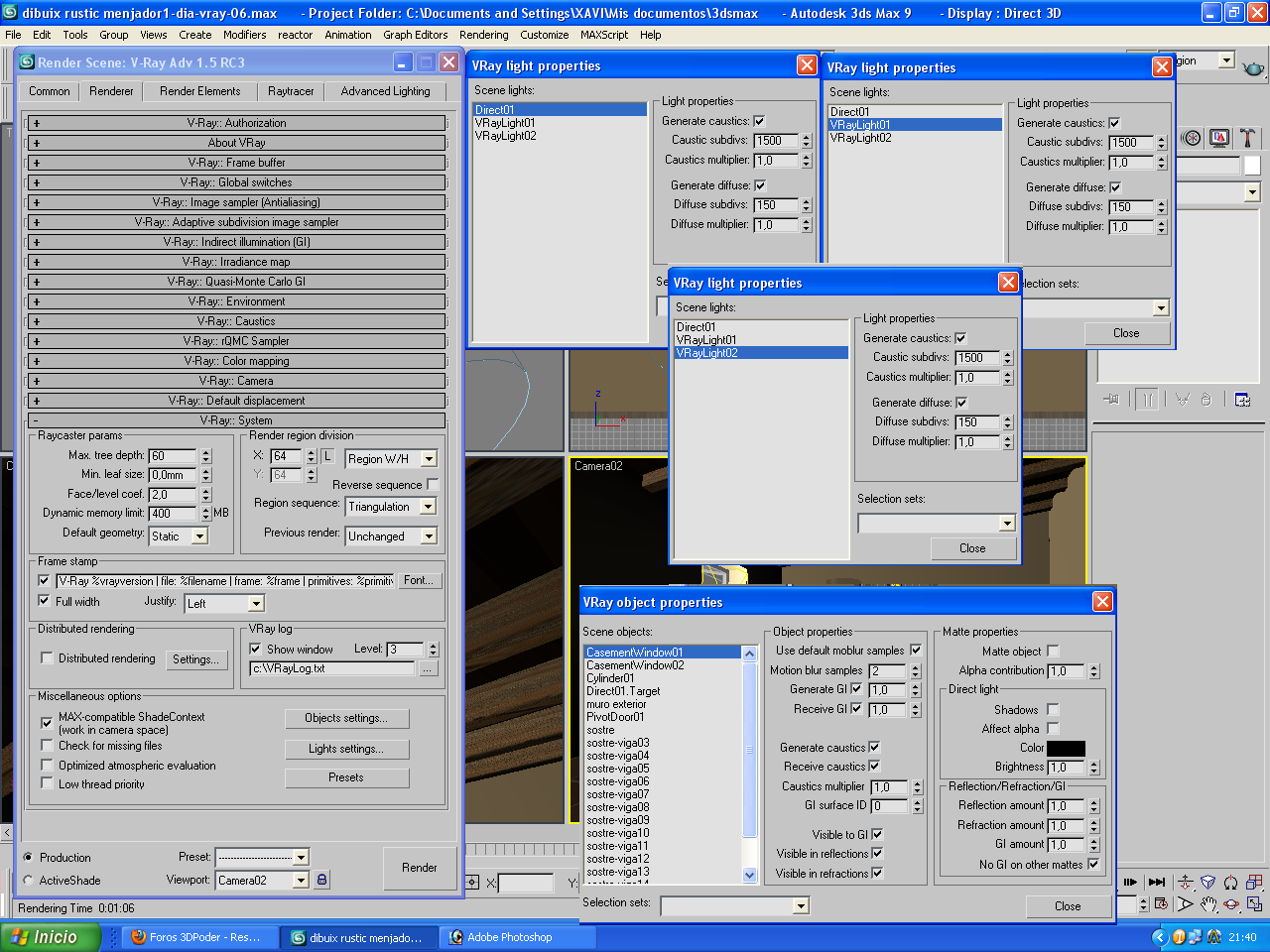
Task: Open the Utilities hammer panel tab
Action: pos(1247,138)
